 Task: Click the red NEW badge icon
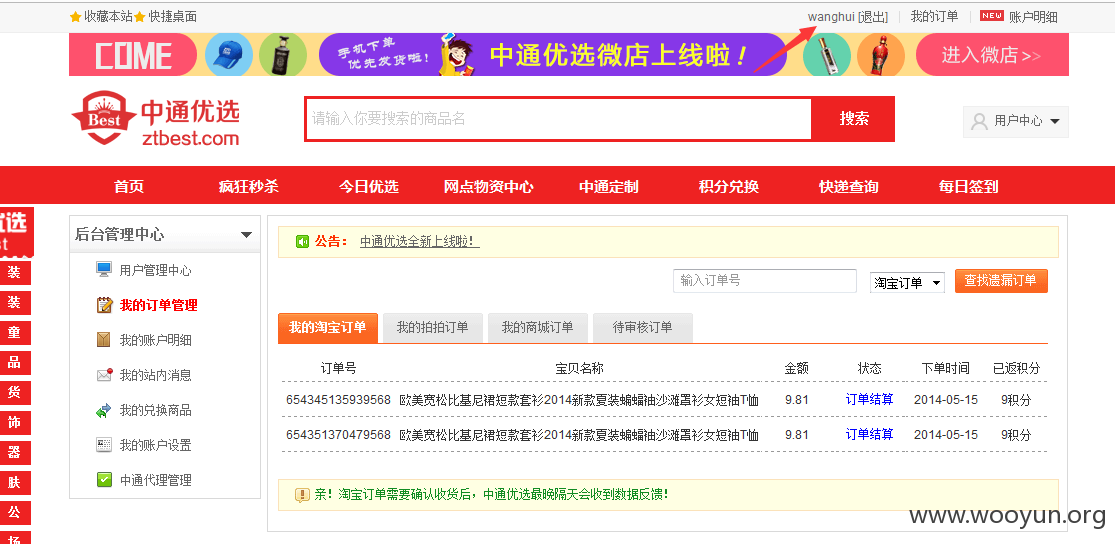[992, 16]
